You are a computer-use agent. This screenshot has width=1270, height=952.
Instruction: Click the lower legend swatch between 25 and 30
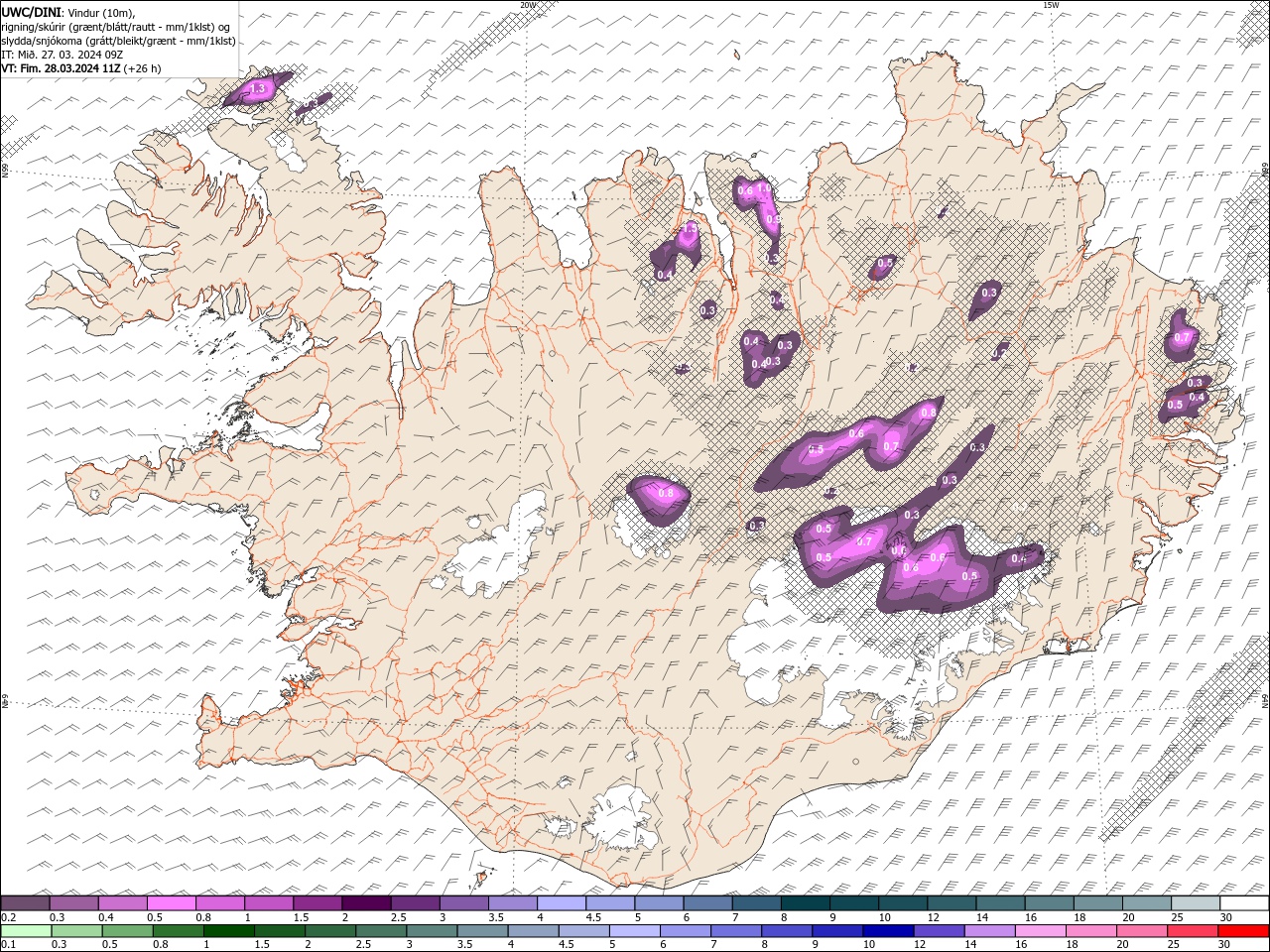[x=1191, y=931]
